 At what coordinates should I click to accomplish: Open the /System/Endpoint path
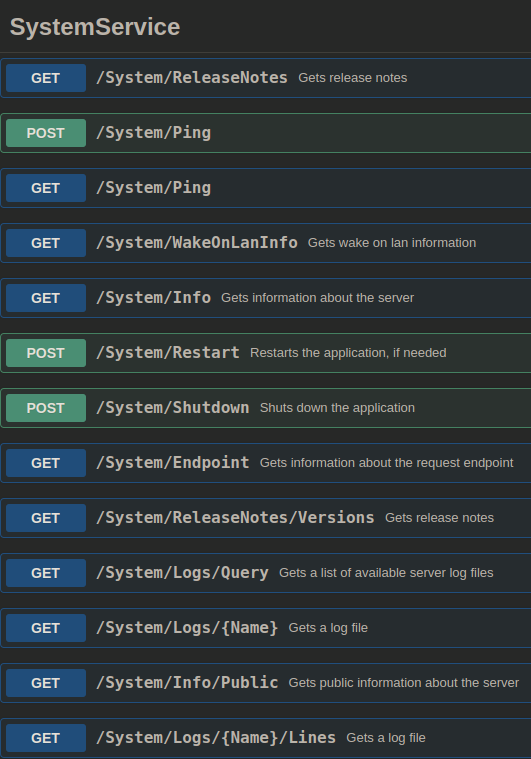point(173,463)
